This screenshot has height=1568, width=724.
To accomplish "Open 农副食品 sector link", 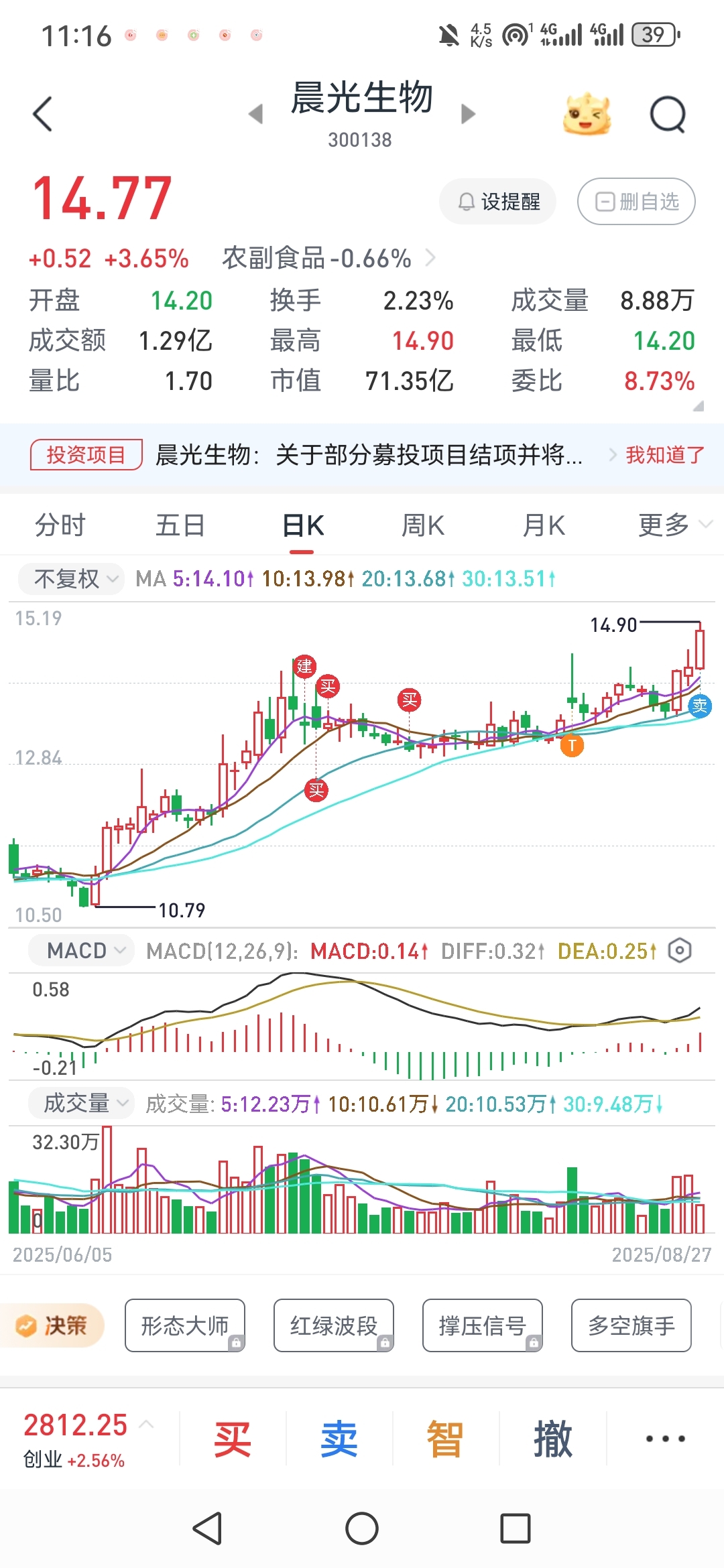I will point(328,258).
